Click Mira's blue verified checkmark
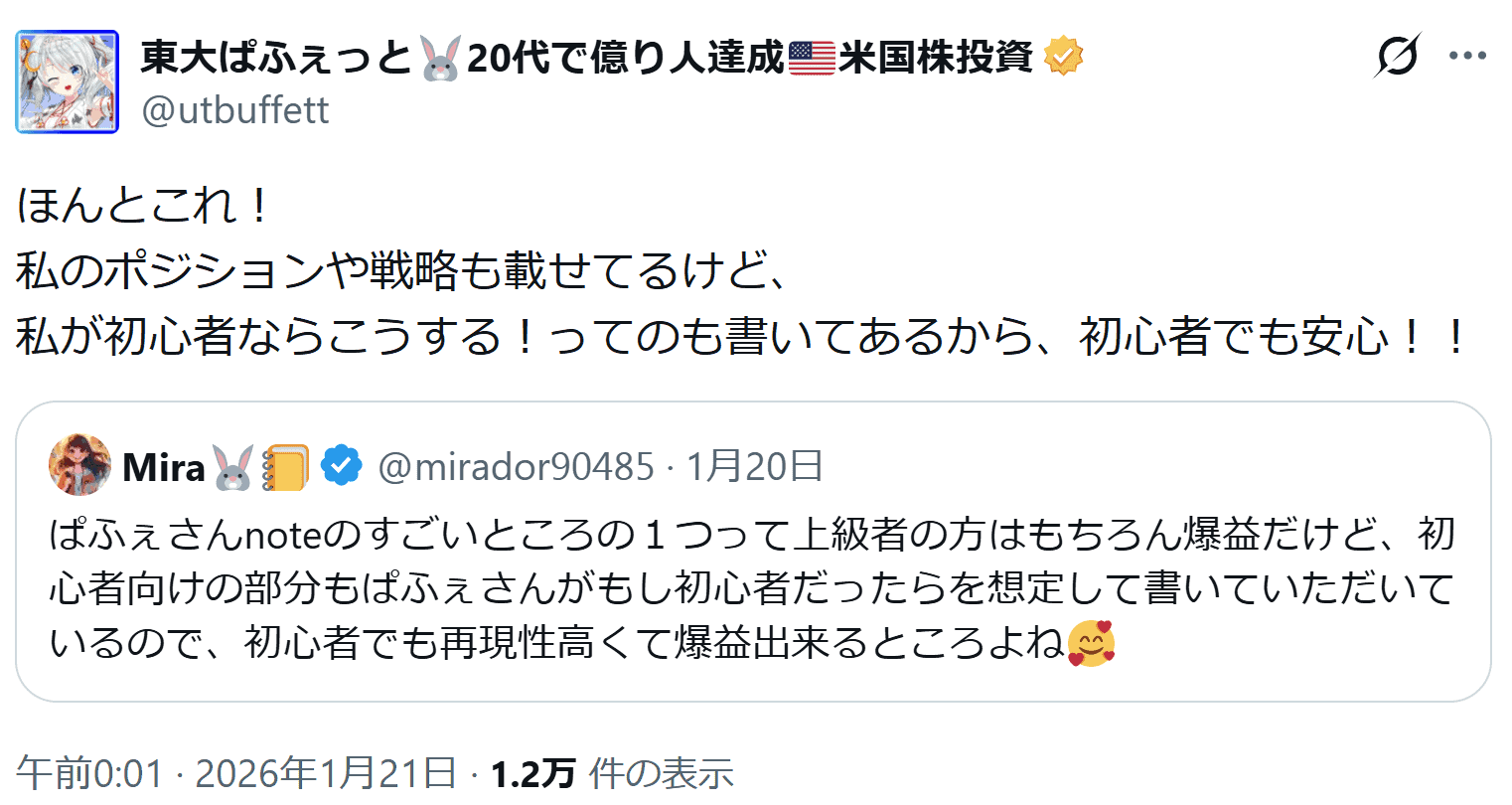Image resolution: width=1512 pixels, height=805 pixels. [341, 465]
